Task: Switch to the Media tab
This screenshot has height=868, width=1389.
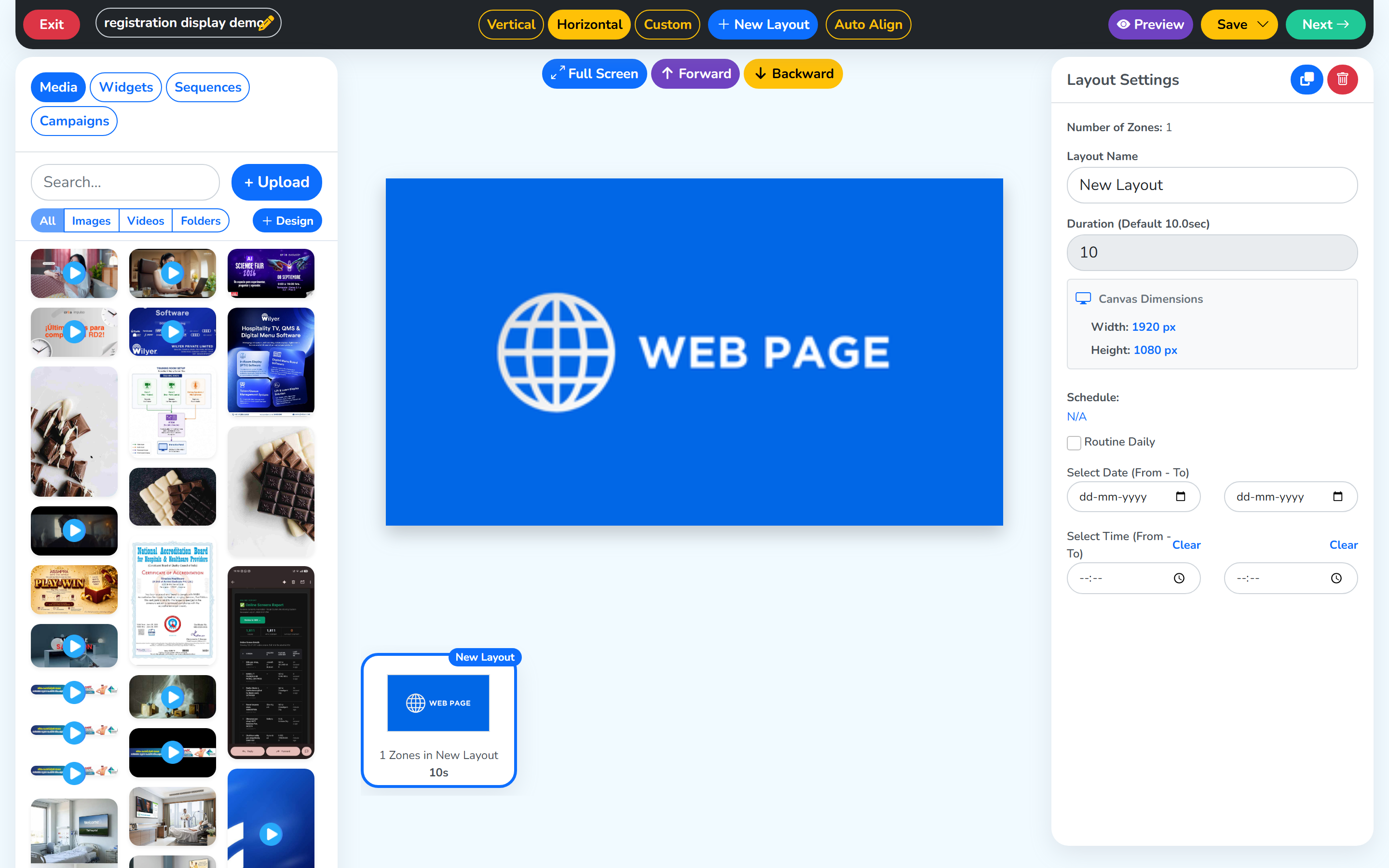Action: pos(58,87)
